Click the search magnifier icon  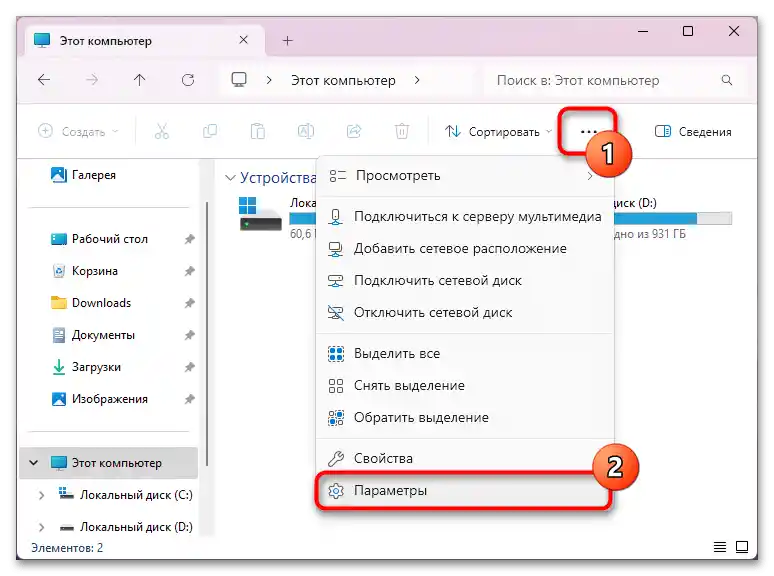coord(727,80)
